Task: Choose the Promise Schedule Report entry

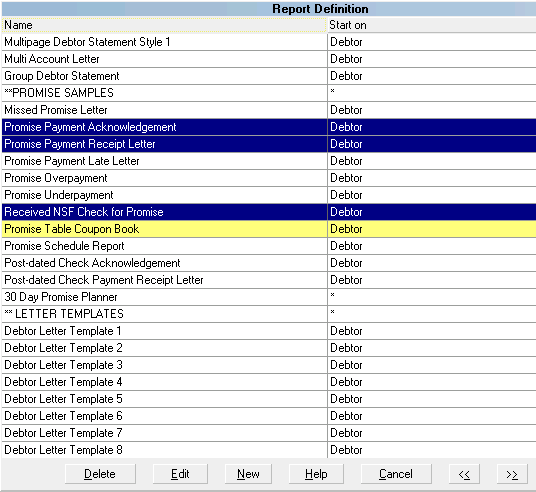Action: [269, 246]
